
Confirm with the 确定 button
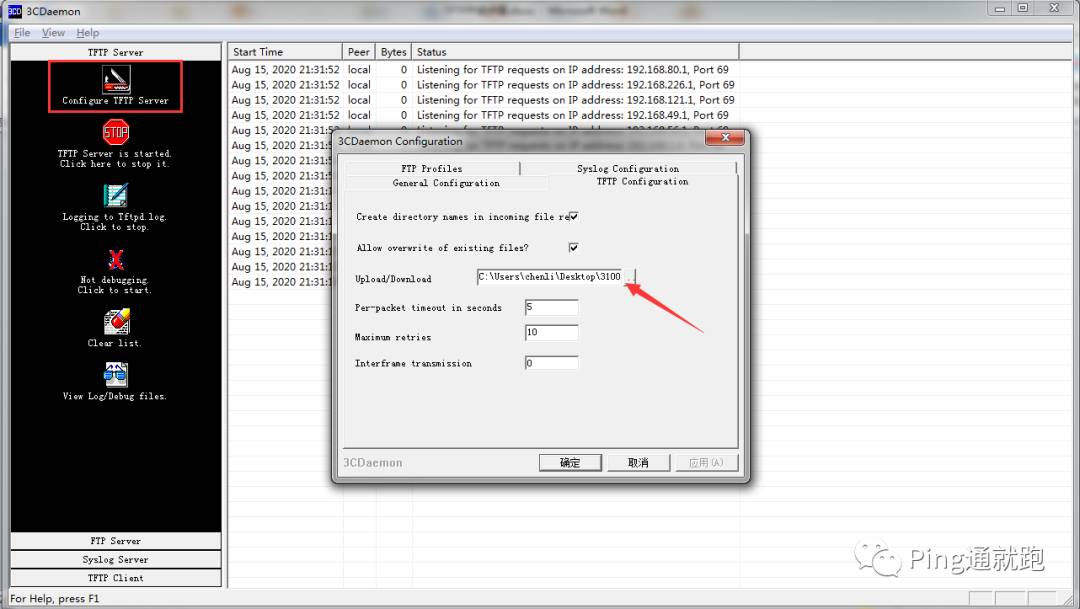click(570, 462)
